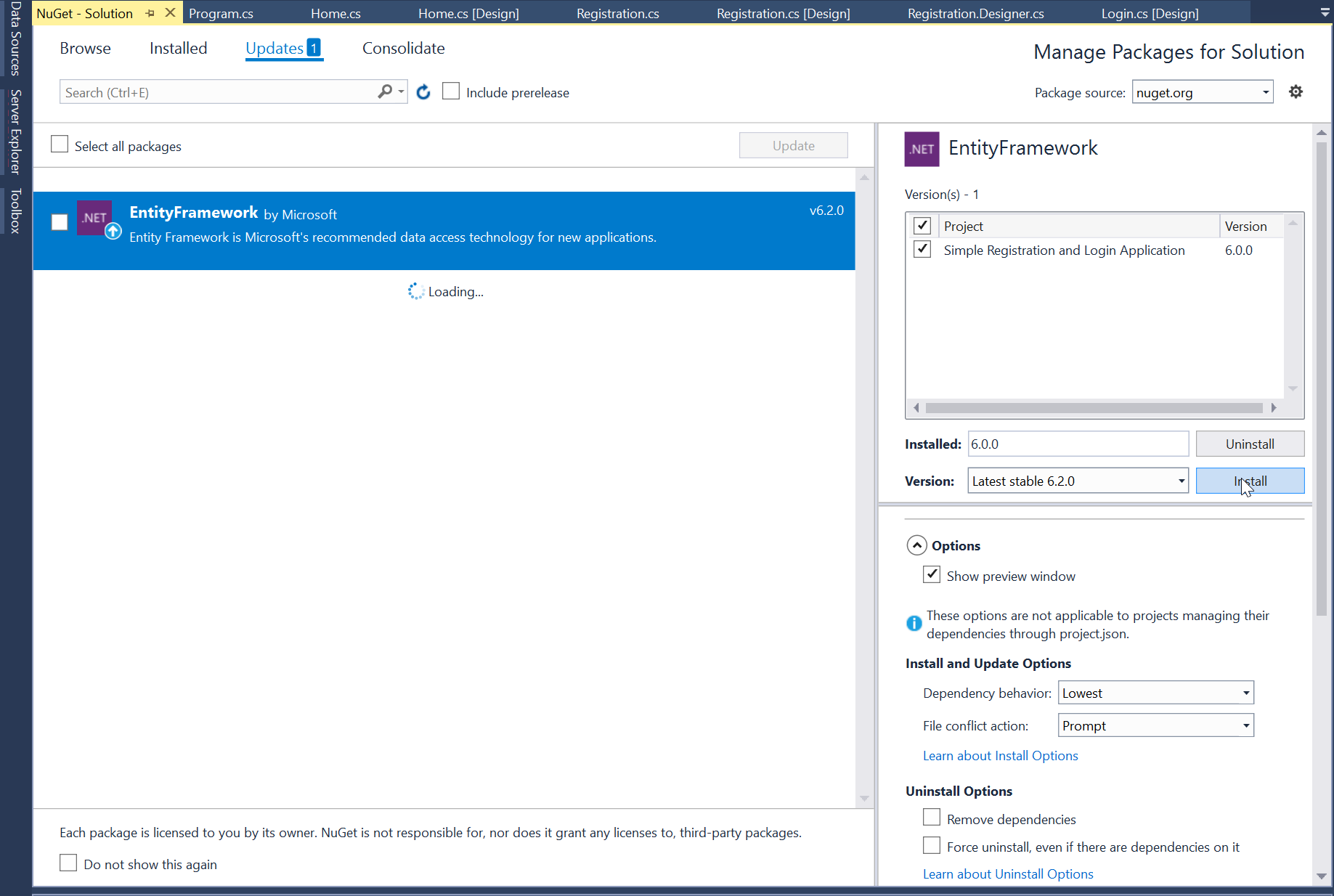The width and height of the screenshot is (1334, 896).
Task: Open Learn about Uninstall Options link
Action: [1008, 873]
